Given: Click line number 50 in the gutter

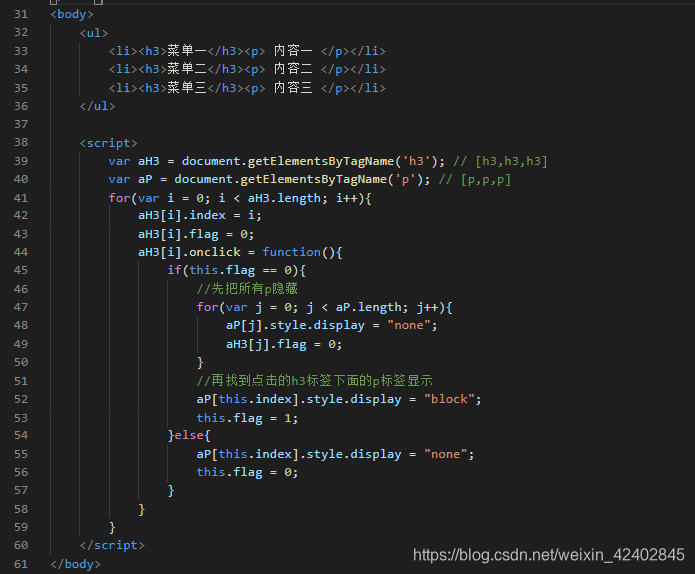Looking at the screenshot, I should pyautogui.click(x=21, y=362).
